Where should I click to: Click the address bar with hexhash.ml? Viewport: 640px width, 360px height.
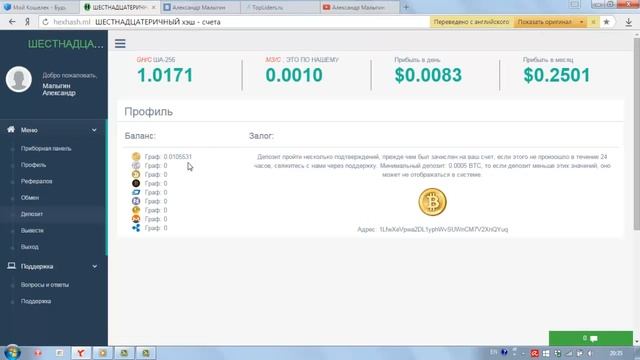233,22
